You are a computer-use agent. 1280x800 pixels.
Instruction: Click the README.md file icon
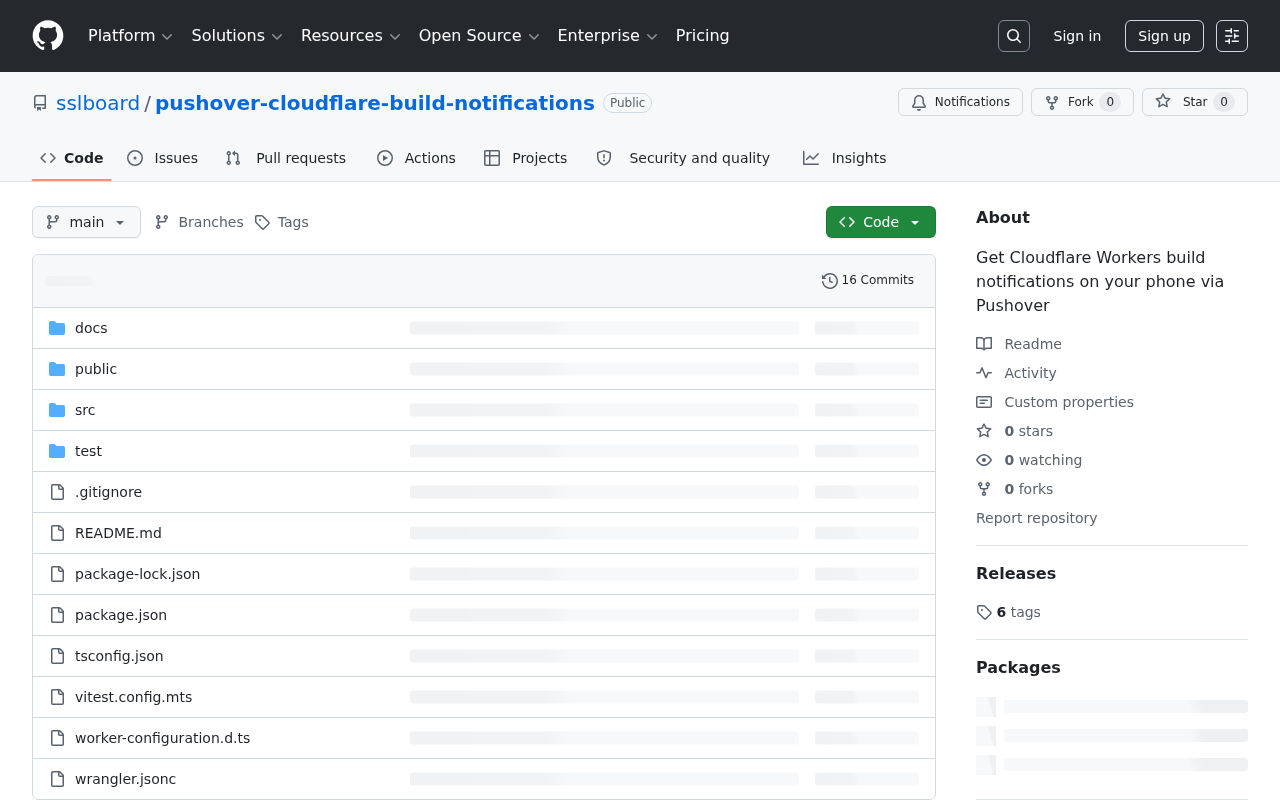pos(57,533)
